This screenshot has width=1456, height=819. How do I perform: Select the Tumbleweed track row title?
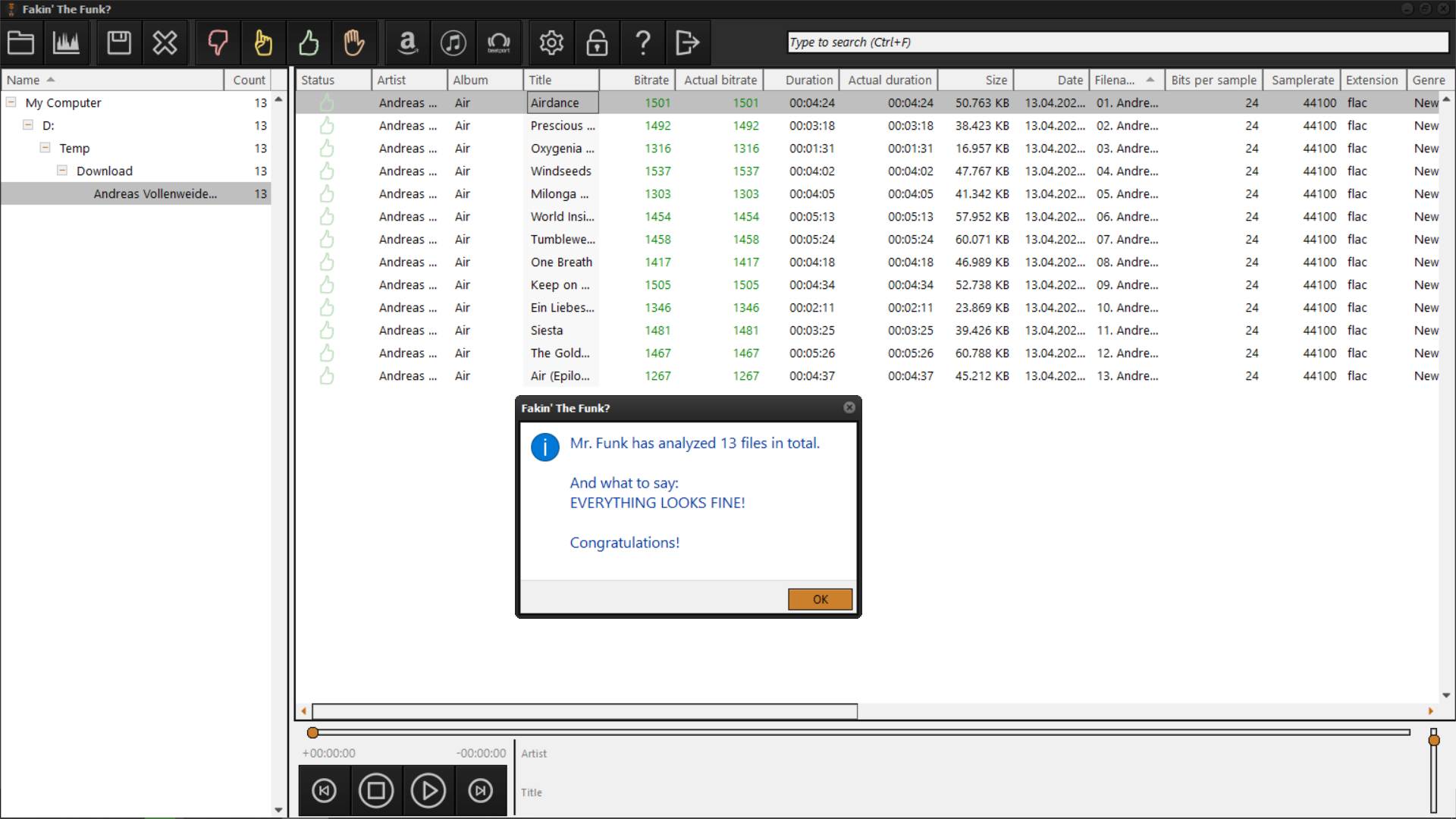(563, 239)
